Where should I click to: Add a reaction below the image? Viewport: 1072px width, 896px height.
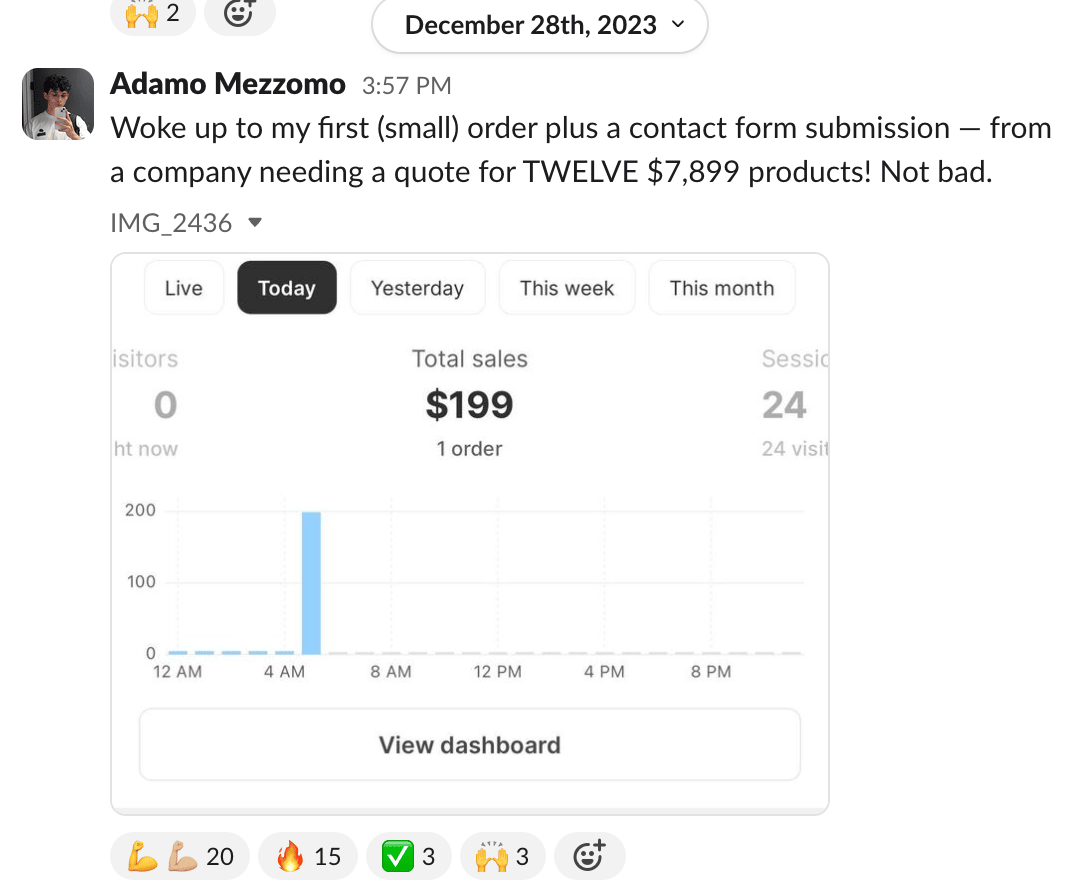(x=589, y=856)
